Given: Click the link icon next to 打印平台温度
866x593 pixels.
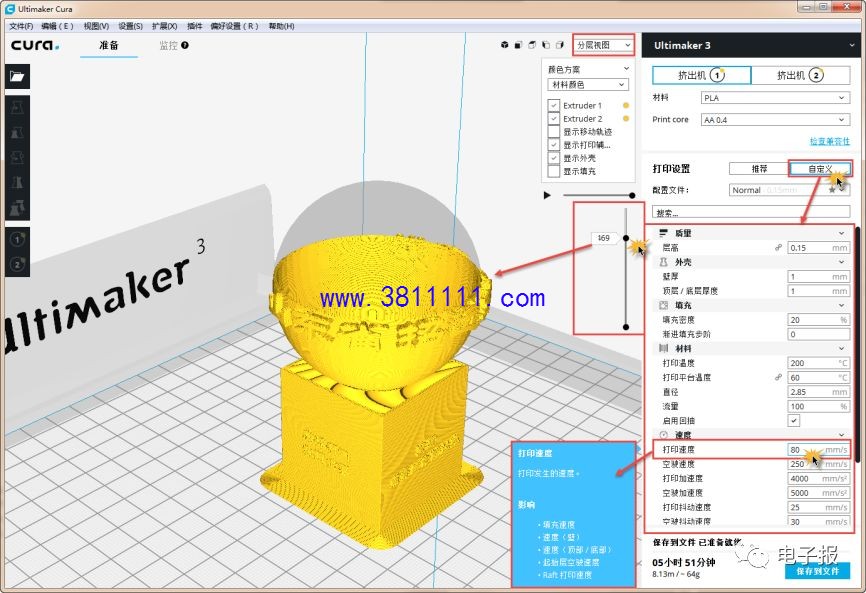Looking at the screenshot, I should pos(778,377).
